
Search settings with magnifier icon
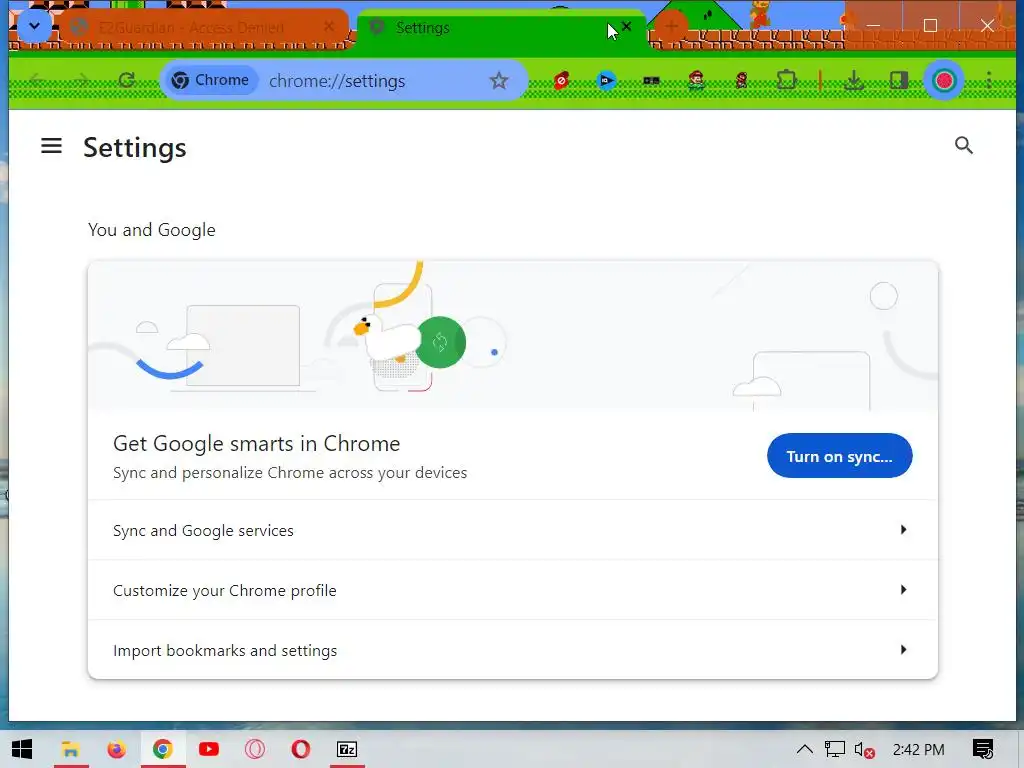click(963, 145)
